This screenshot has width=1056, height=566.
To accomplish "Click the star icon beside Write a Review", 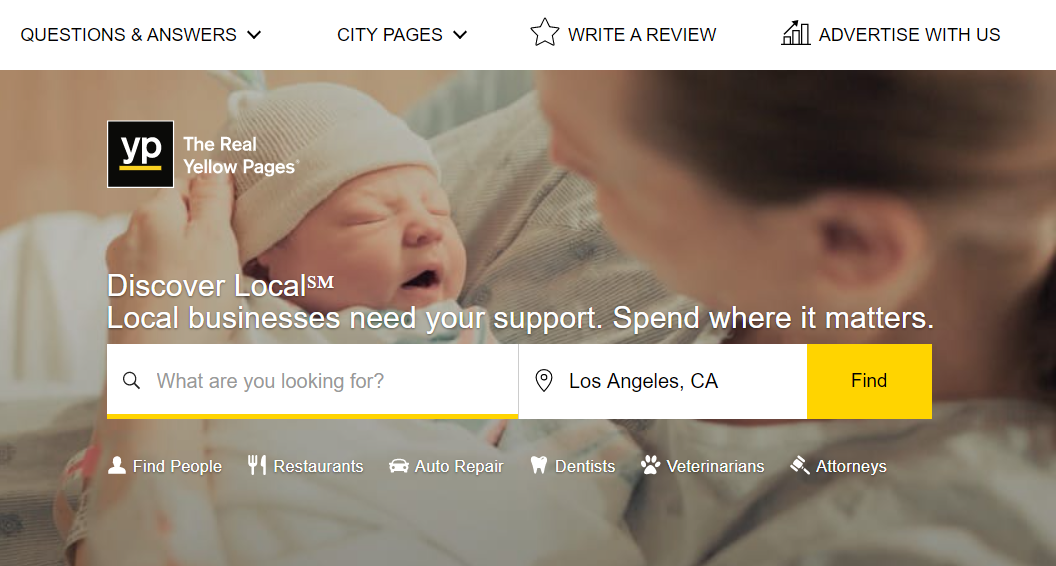I will [545, 33].
